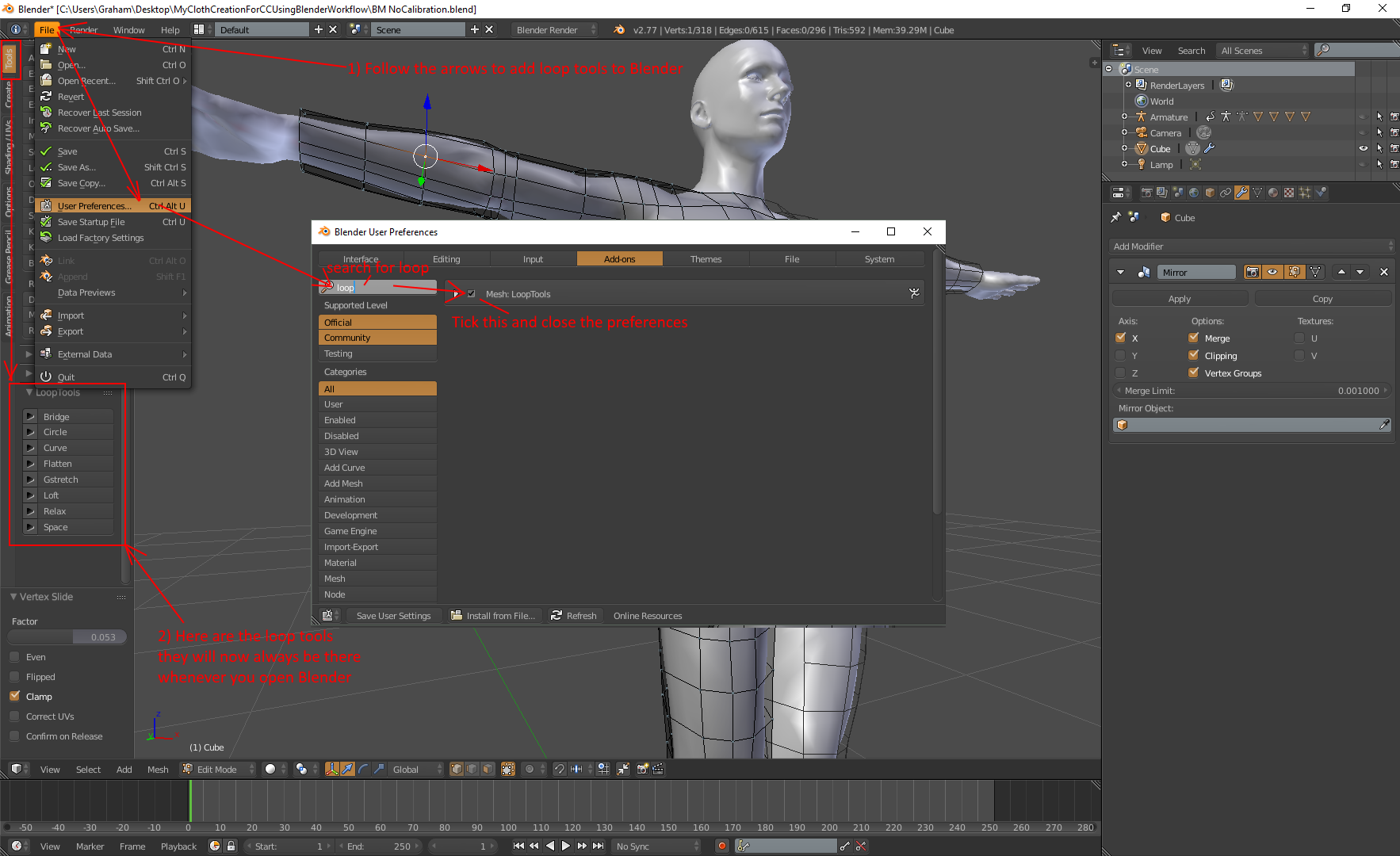Enable the Mesh: LoopTools add-on checkbox

coord(471,293)
